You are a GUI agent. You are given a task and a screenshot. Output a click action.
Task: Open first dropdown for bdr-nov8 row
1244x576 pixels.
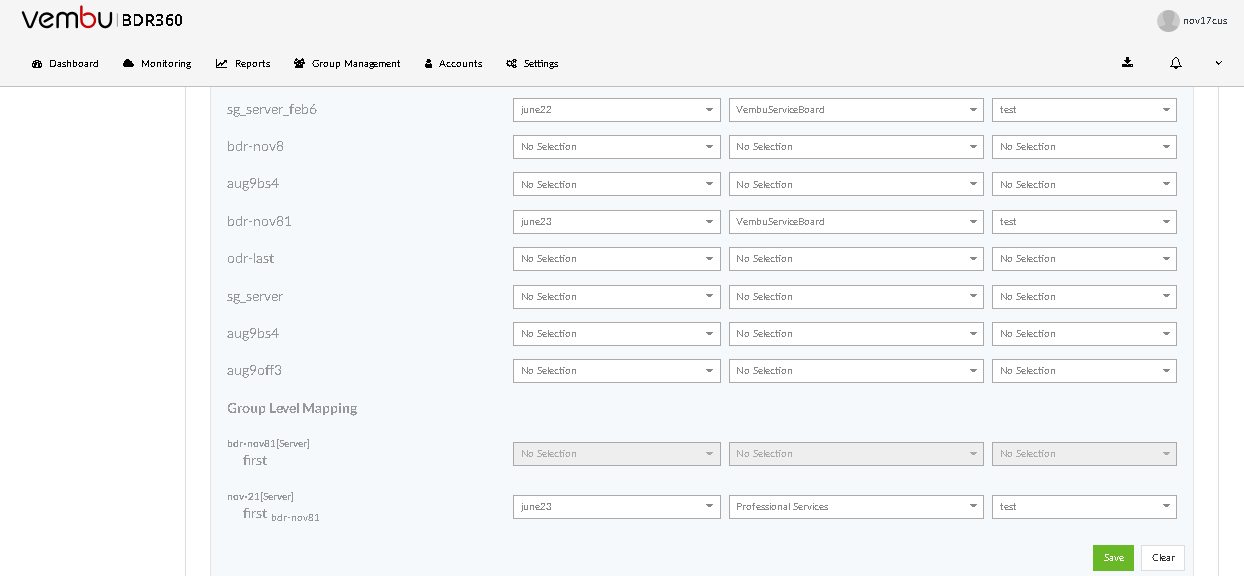point(617,147)
